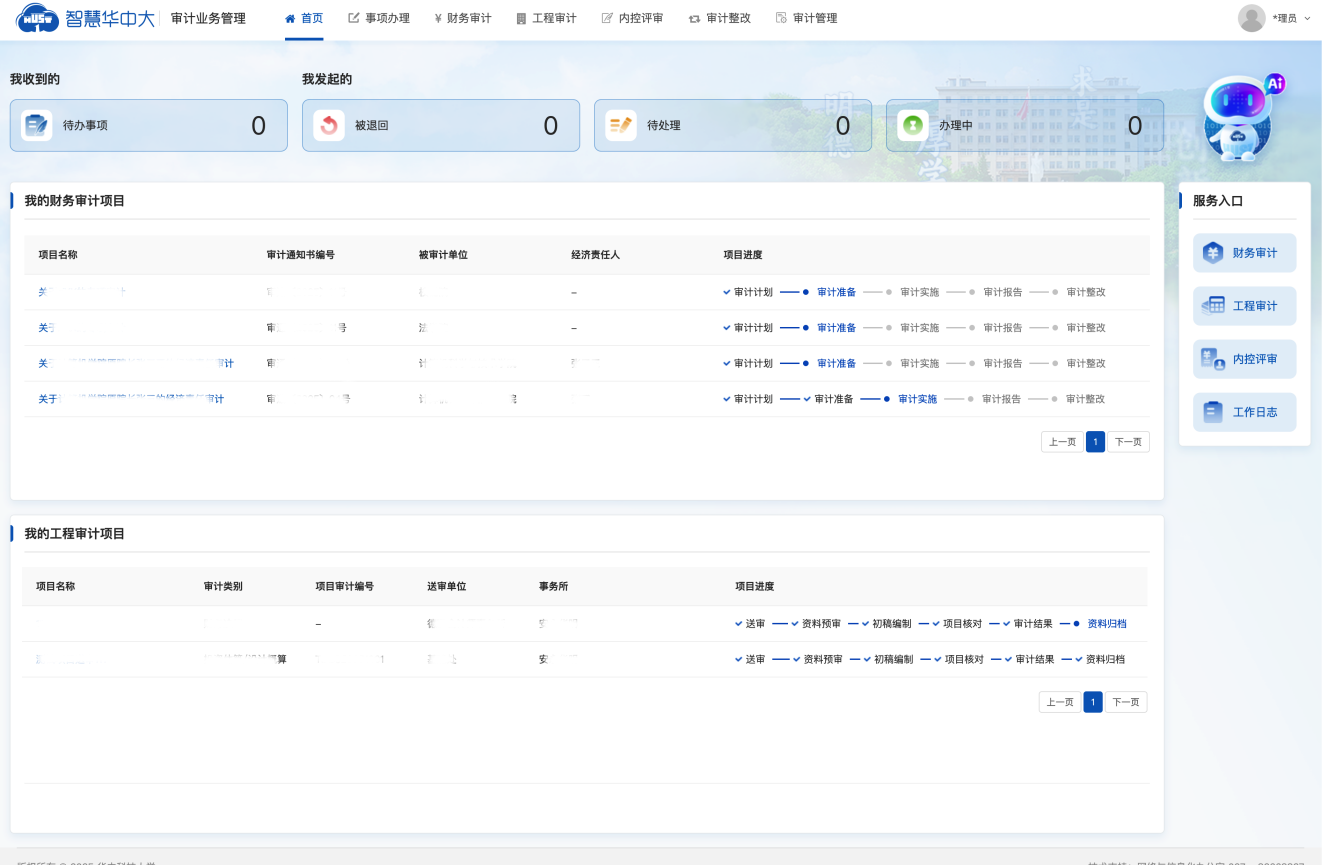The height and width of the screenshot is (865, 1328).
Task: Click the 办理中 status card
Action: click(1024, 125)
